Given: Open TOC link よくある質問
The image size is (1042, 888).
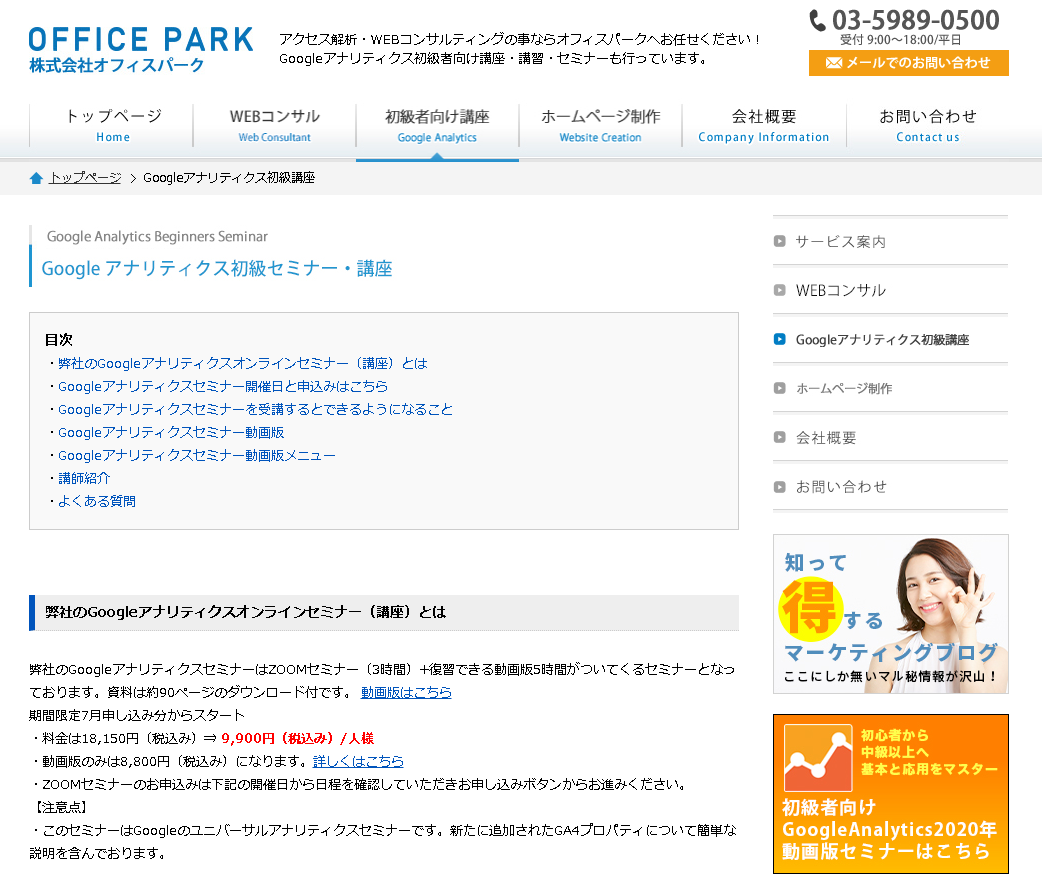Looking at the screenshot, I should coord(96,501).
